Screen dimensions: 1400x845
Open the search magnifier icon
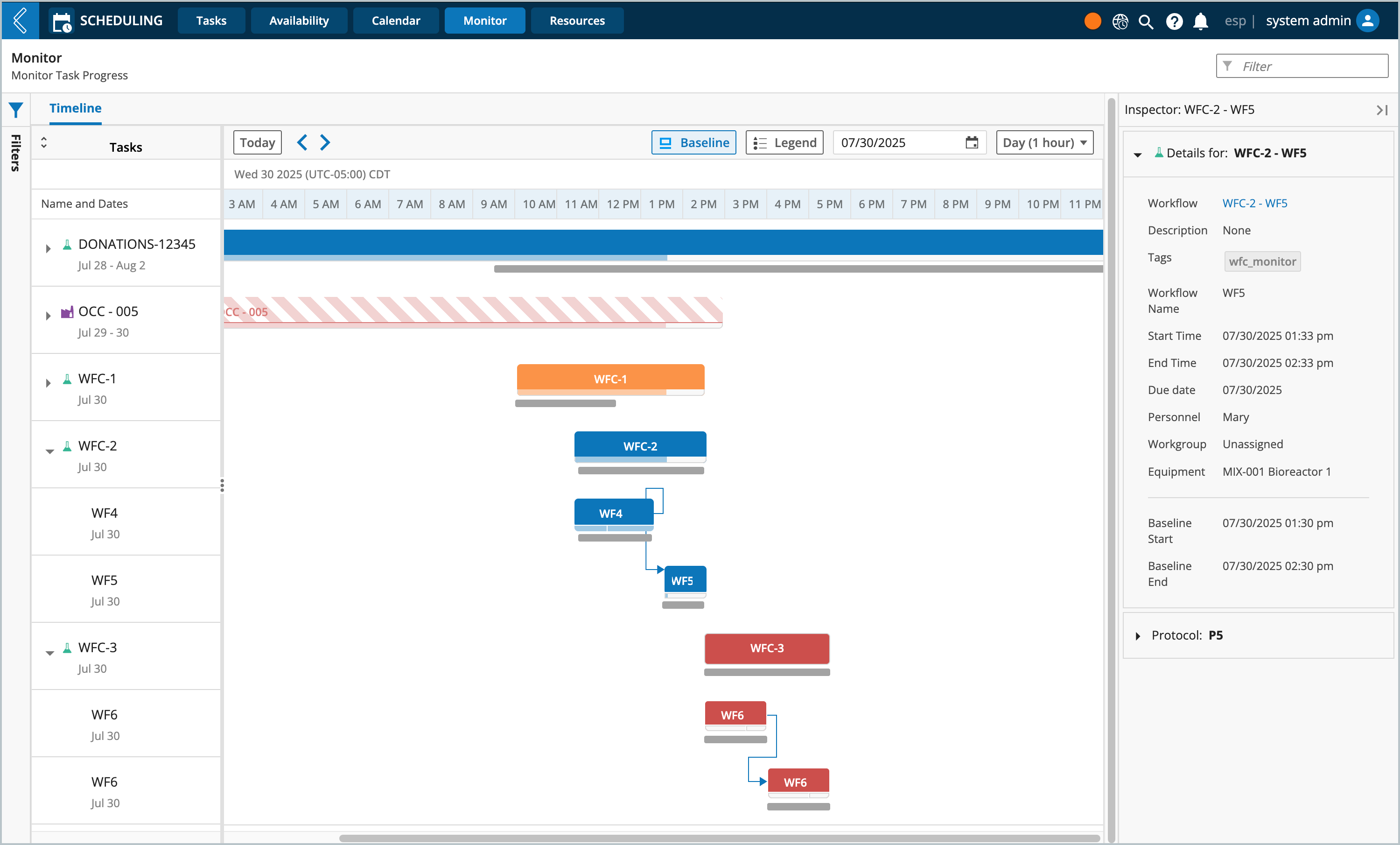[1146, 21]
